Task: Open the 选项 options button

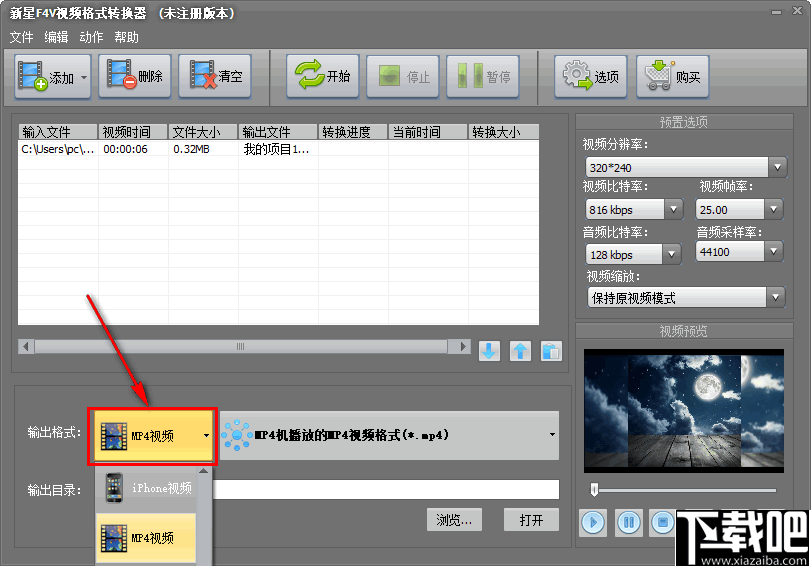Action: tap(591, 76)
